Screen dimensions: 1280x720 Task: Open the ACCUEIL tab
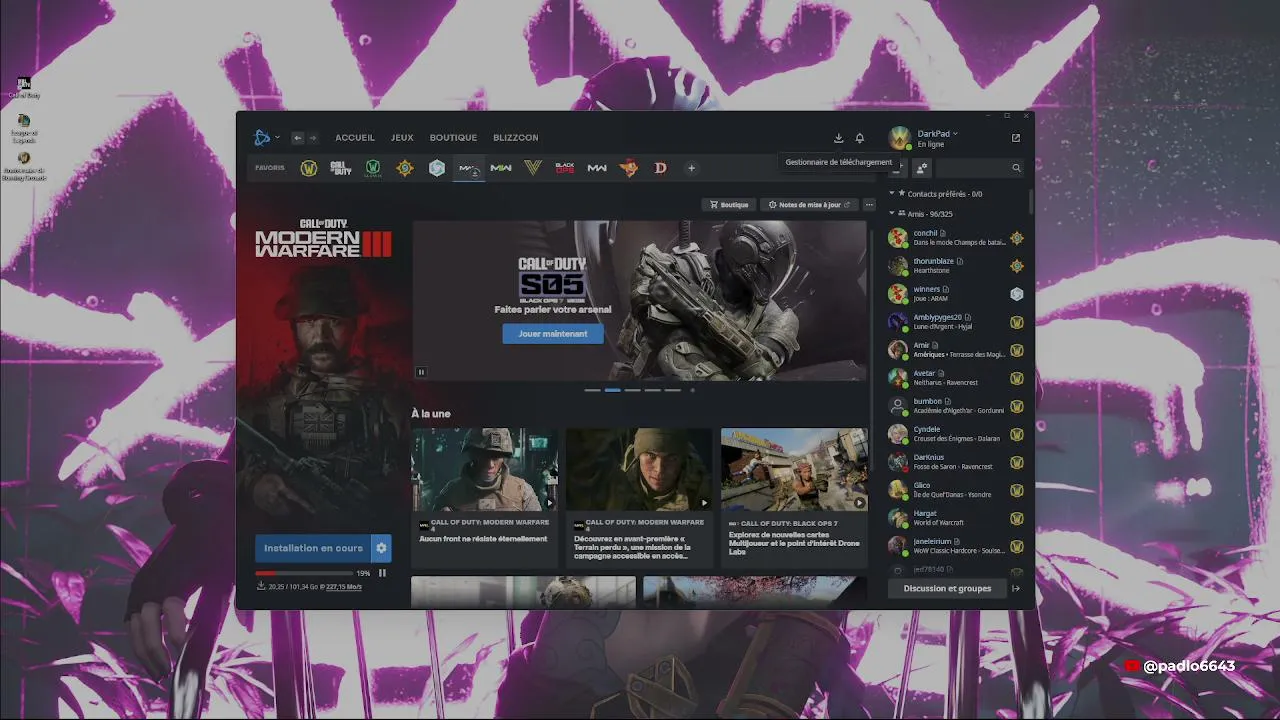(x=355, y=138)
